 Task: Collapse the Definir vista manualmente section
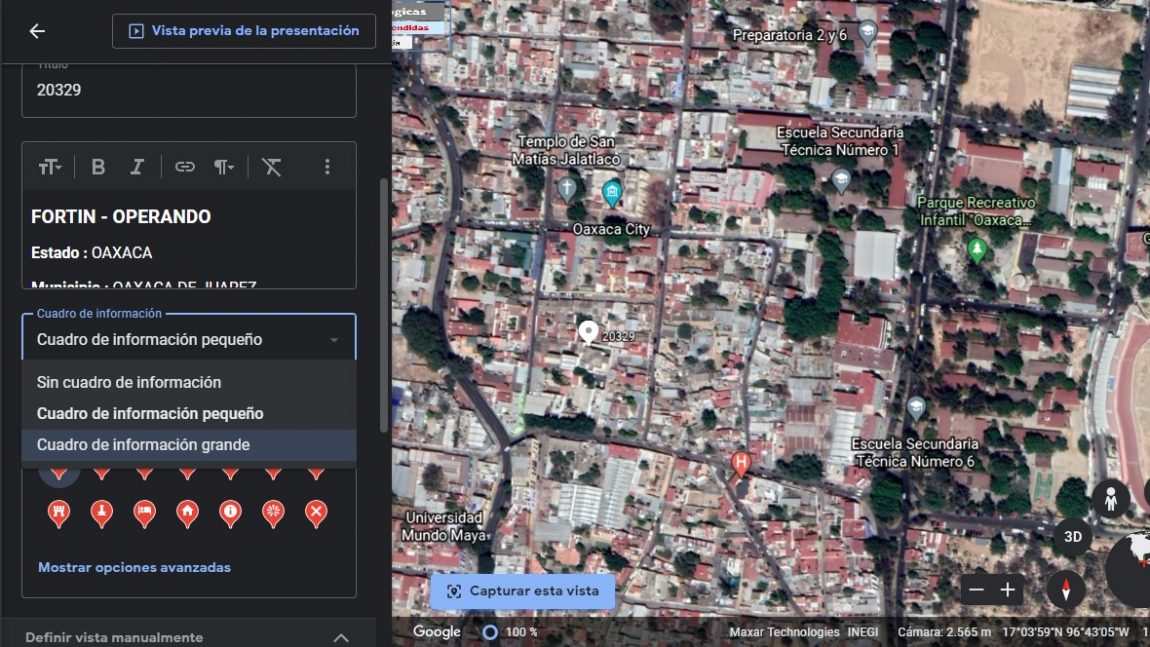341,637
